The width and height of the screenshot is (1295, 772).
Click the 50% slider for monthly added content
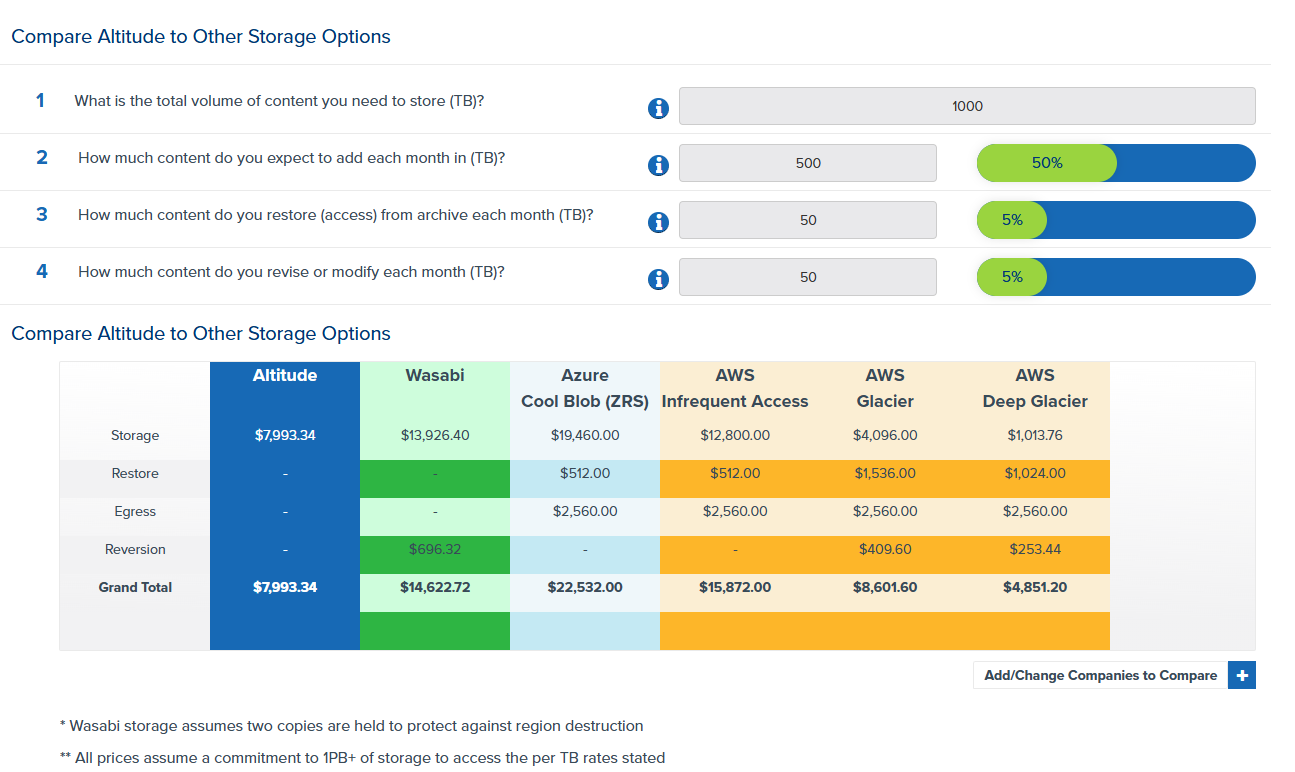pos(1046,163)
